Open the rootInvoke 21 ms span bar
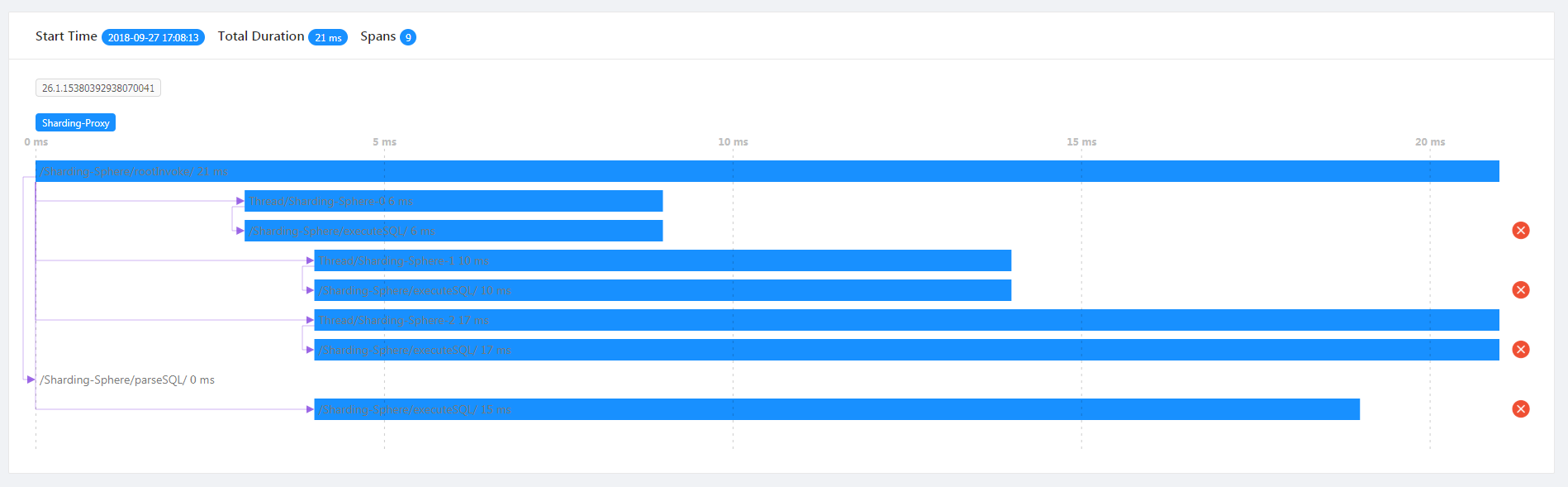 (x=767, y=171)
